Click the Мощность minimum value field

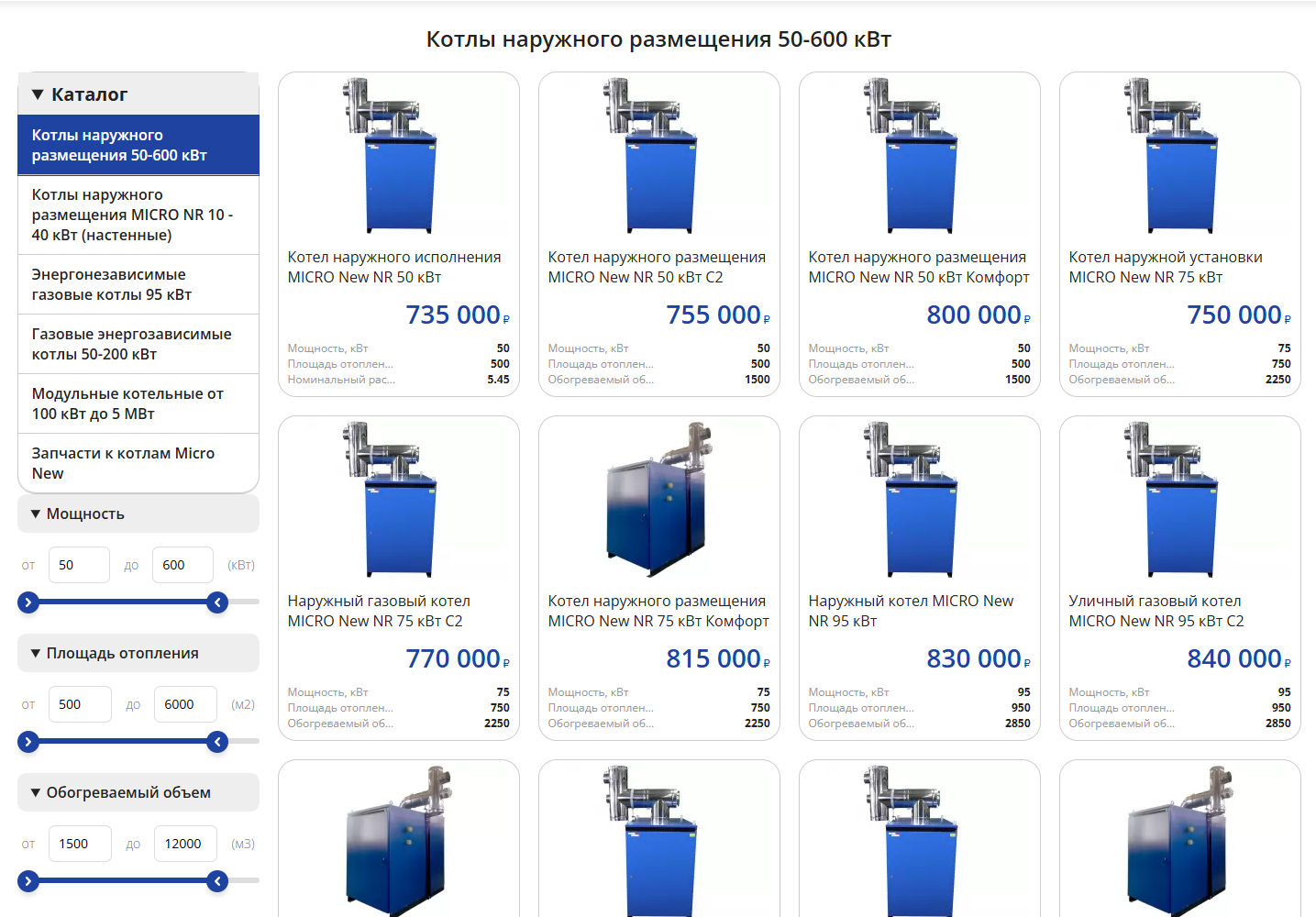point(79,565)
